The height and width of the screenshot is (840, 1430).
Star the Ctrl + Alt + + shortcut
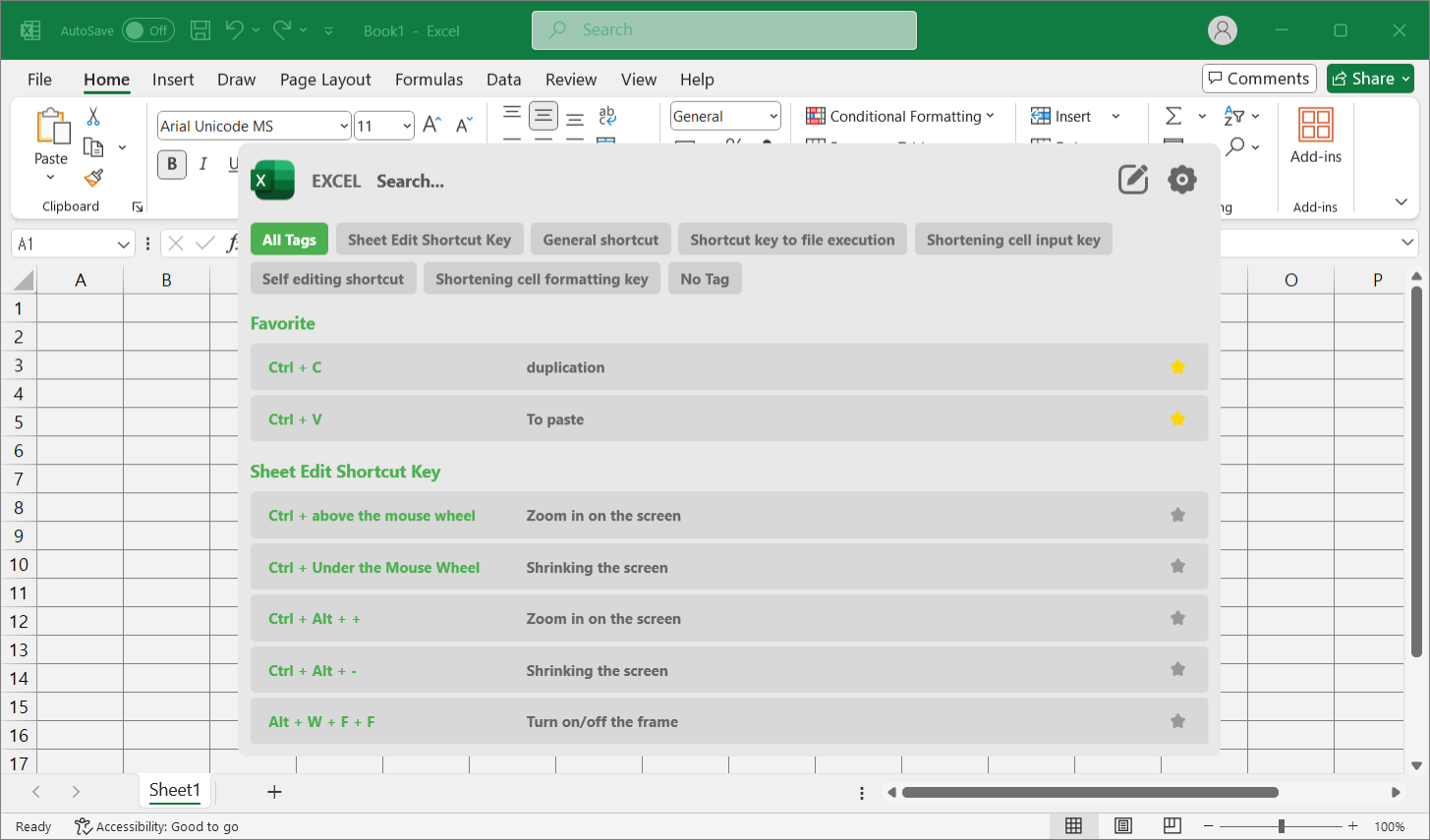click(x=1178, y=619)
